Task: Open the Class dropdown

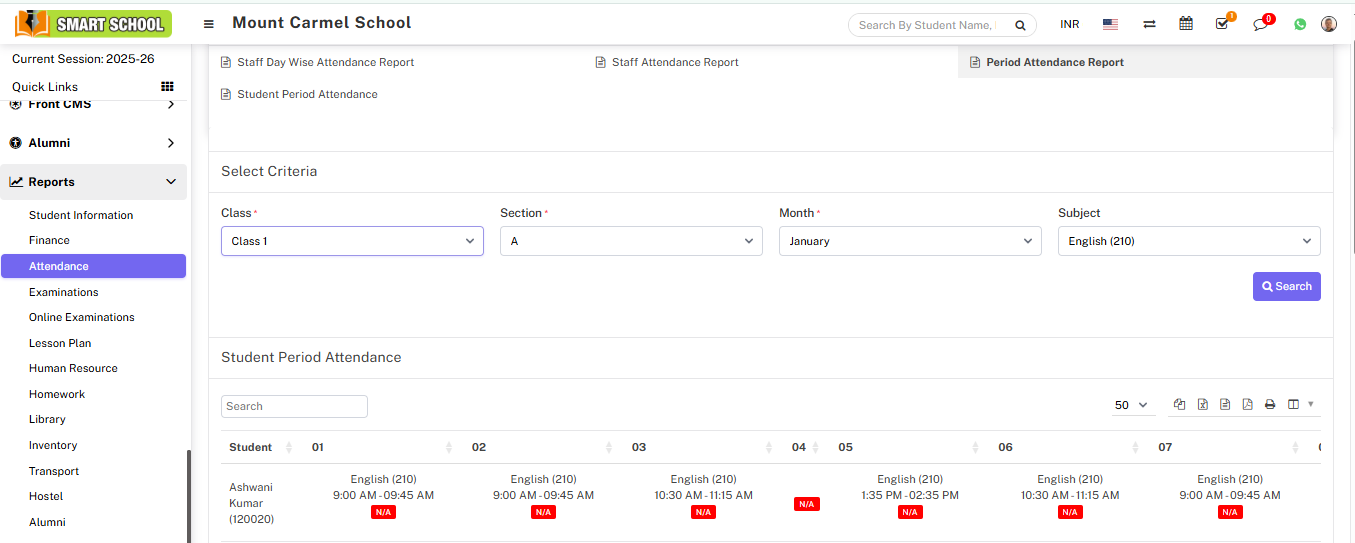Action: (x=352, y=241)
